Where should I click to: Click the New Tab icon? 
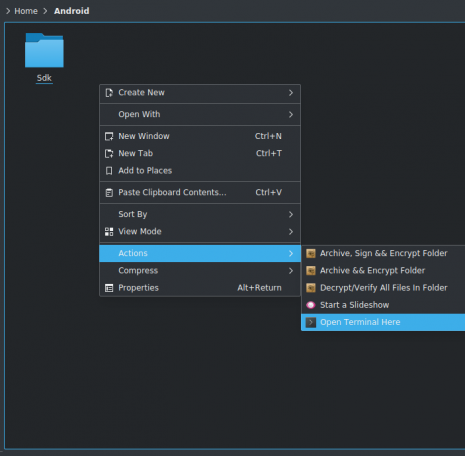click(x=109, y=153)
